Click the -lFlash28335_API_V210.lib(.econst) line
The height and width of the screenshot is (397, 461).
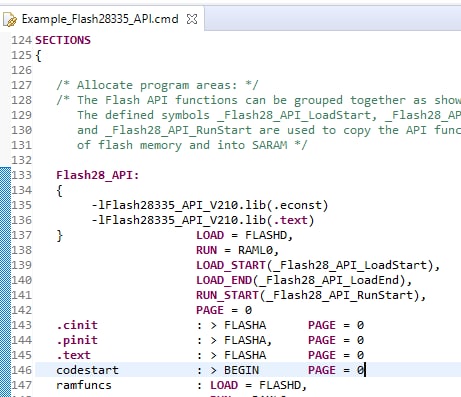click(210, 205)
